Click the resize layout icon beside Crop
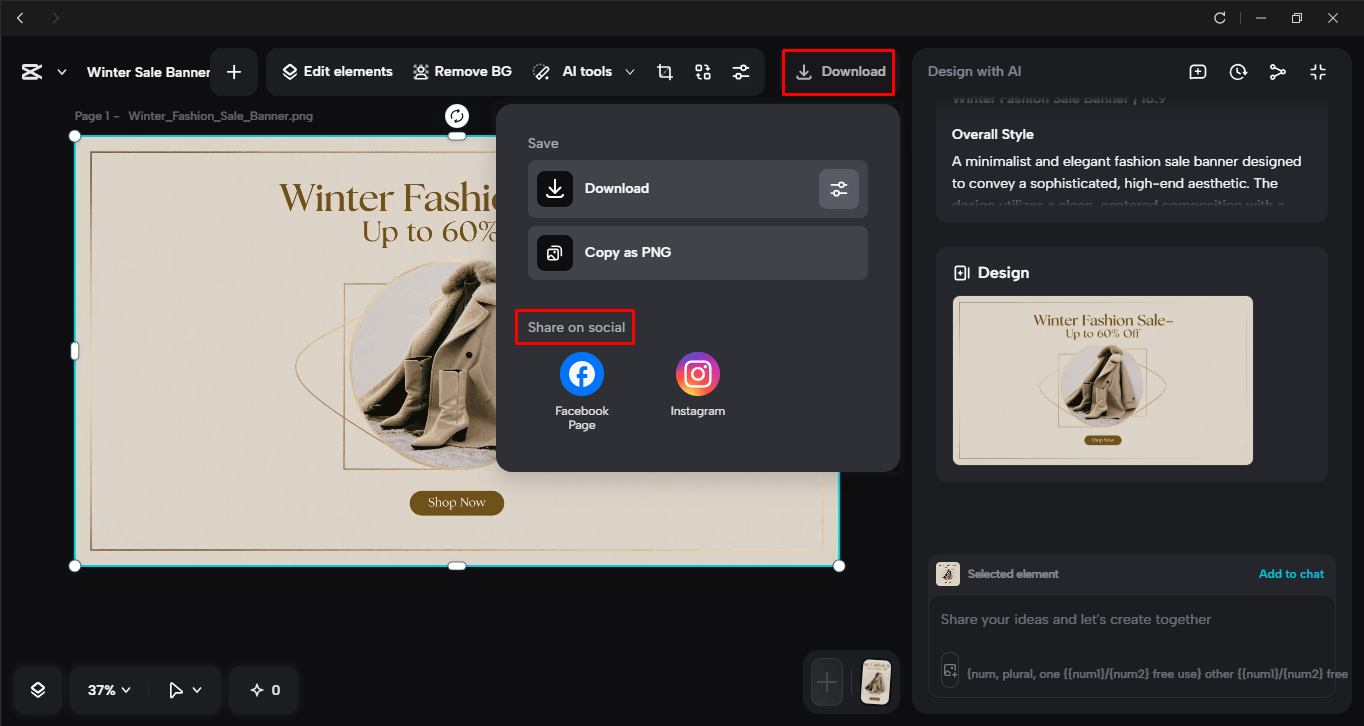Image resolution: width=1364 pixels, height=726 pixels. [x=703, y=71]
